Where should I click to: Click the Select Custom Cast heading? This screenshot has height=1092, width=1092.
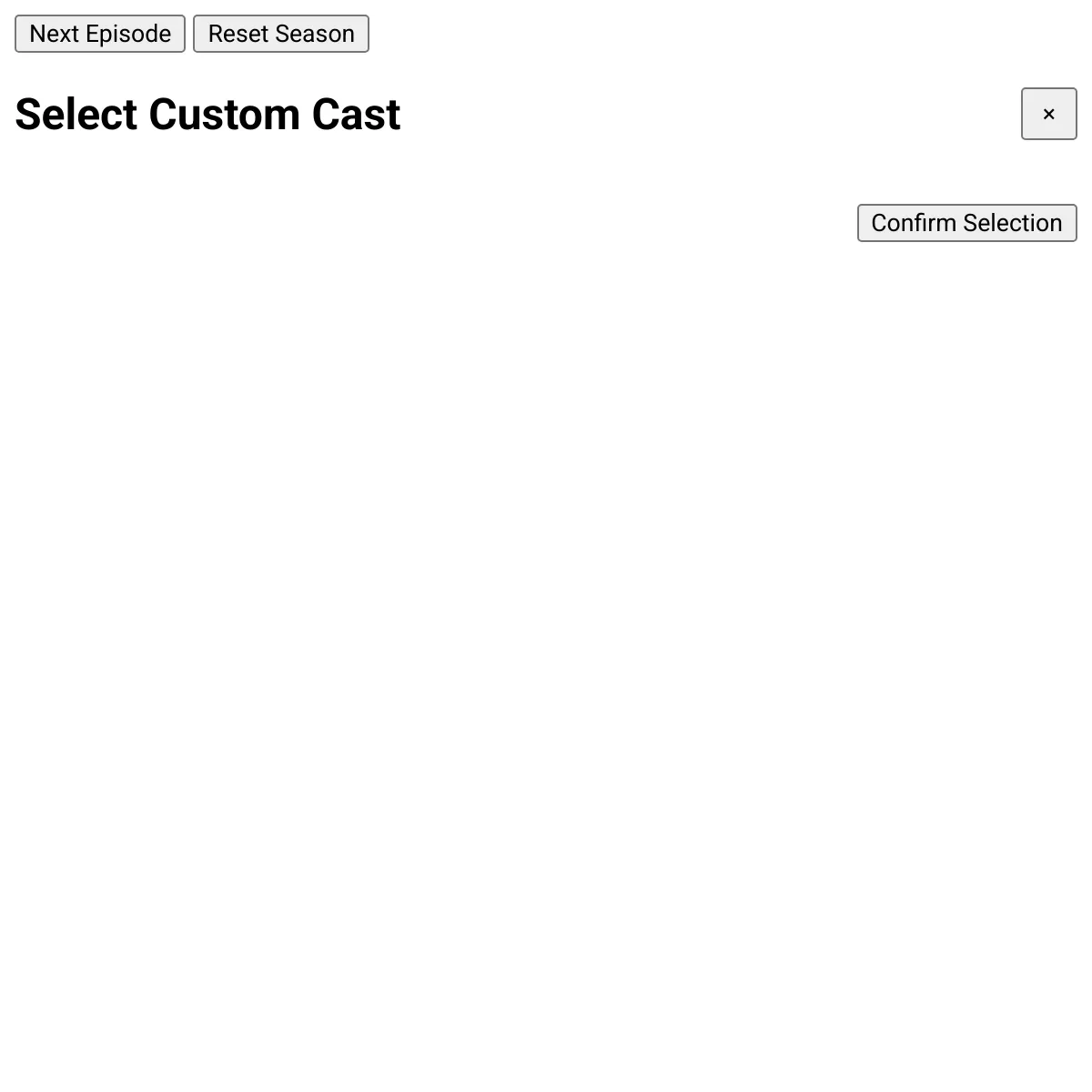207,115
